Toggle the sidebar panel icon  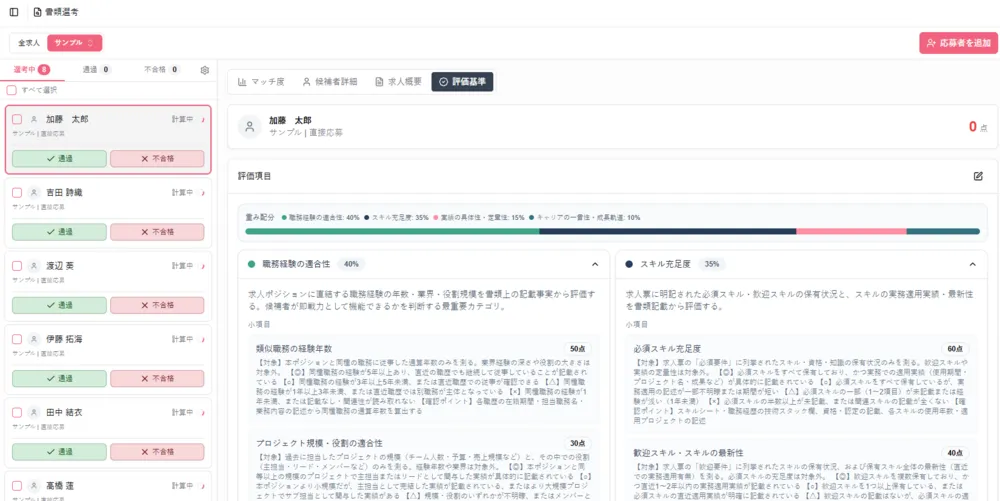14,12
